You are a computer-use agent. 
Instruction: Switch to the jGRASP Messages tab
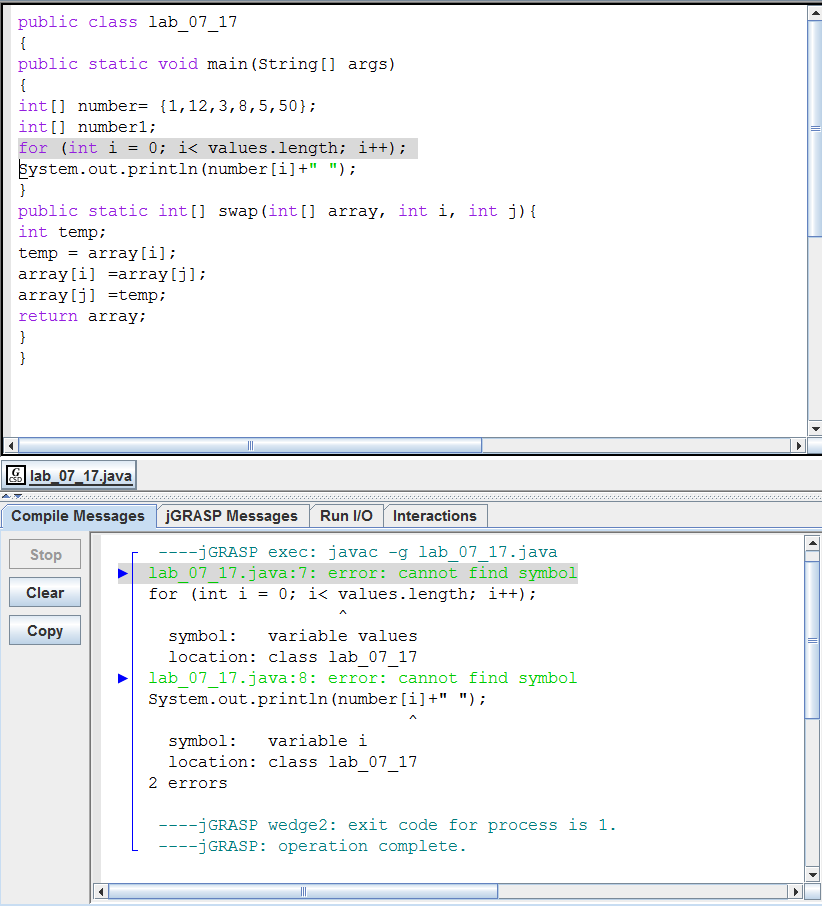(232, 516)
